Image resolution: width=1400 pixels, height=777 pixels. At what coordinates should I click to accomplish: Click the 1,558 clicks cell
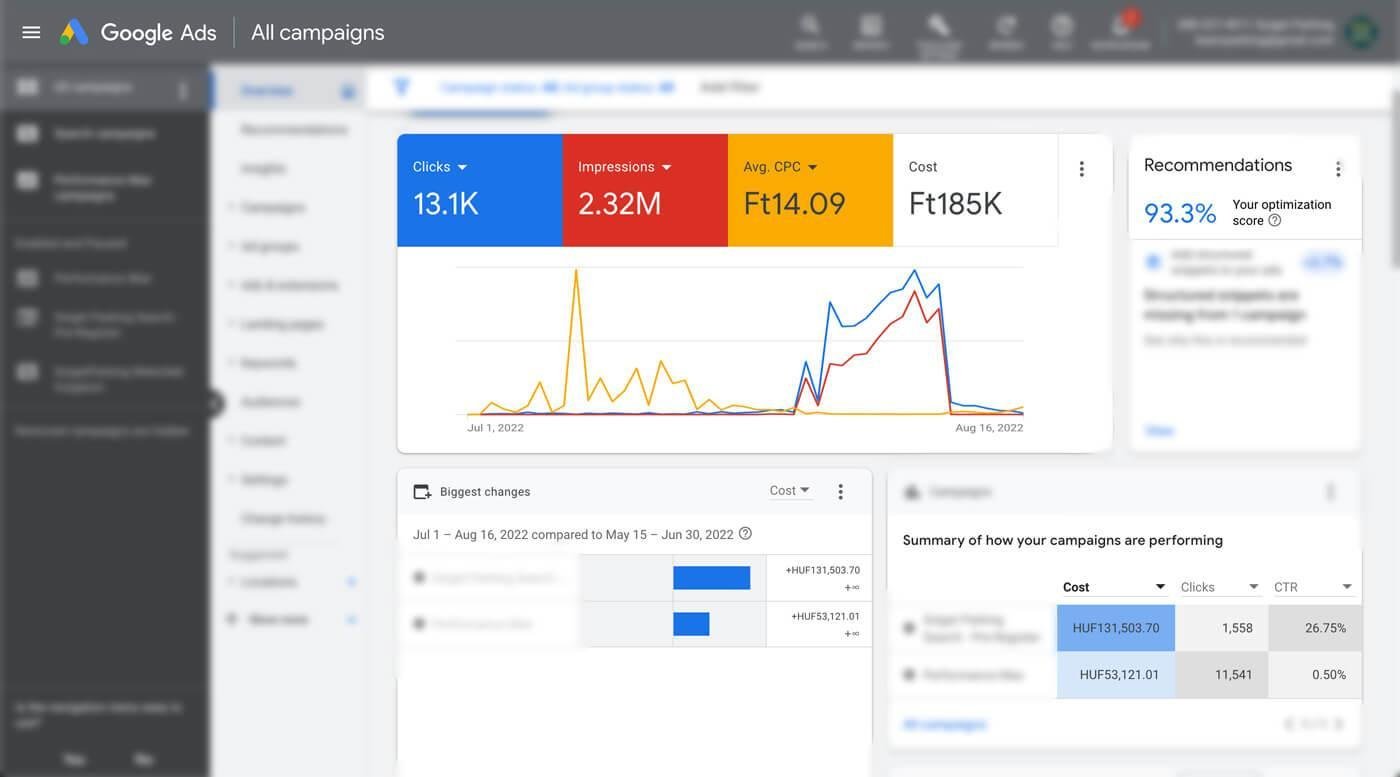tap(1222, 628)
